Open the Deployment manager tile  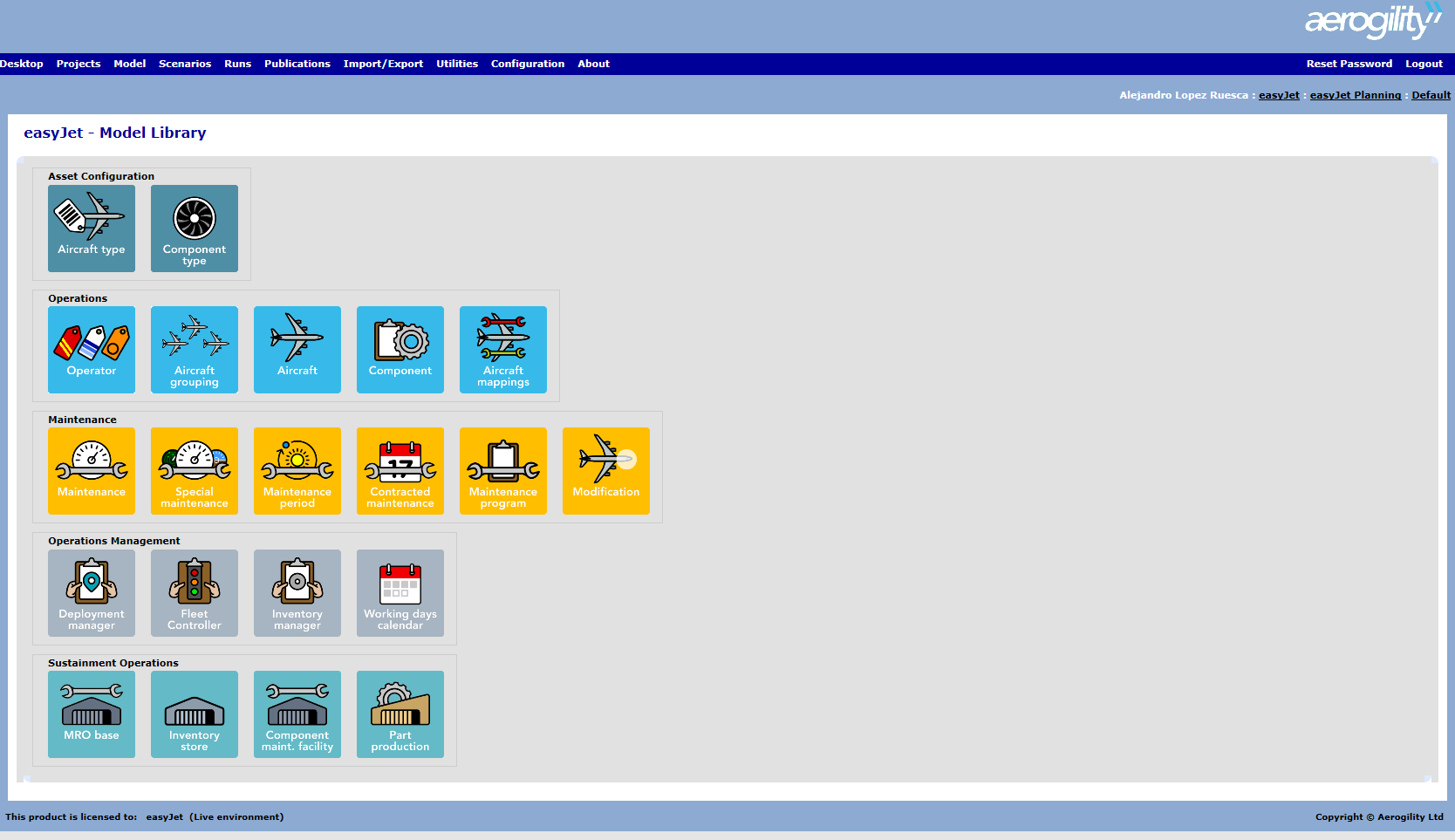(x=92, y=592)
